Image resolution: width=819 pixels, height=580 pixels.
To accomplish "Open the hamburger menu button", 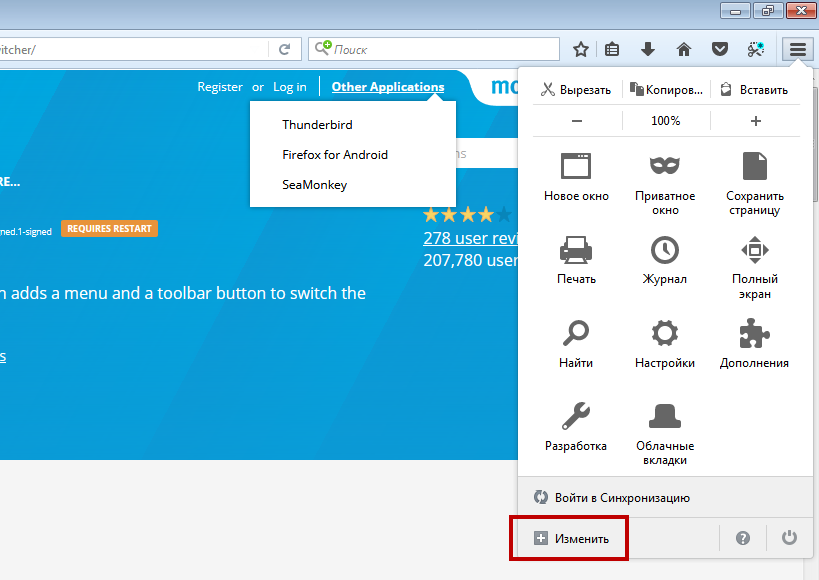I will tap(798, 50).
